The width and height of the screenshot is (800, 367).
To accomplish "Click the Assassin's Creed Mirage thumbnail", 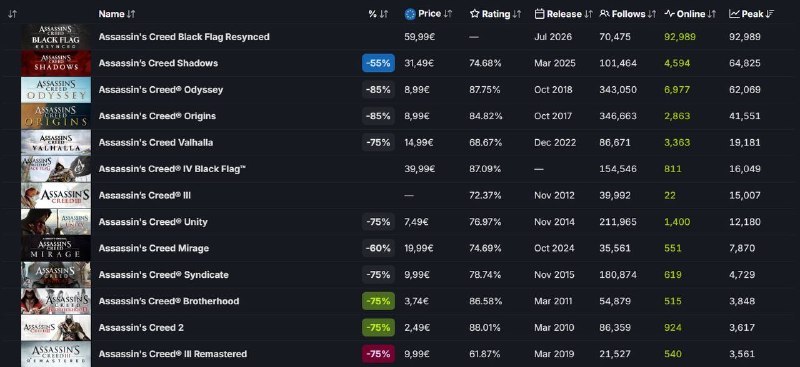I will [56, 248].
